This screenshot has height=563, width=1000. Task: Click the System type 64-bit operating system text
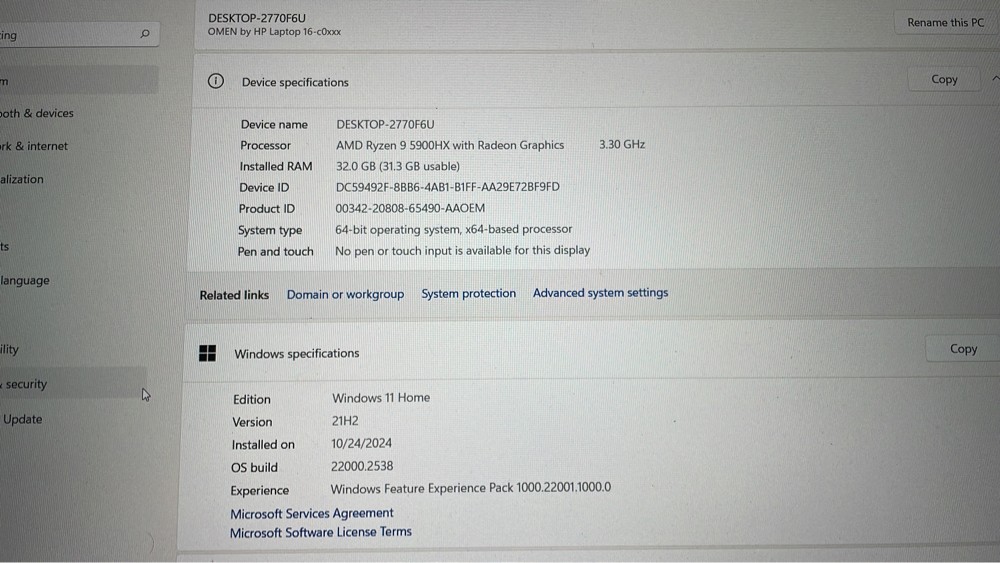point(453,229)
